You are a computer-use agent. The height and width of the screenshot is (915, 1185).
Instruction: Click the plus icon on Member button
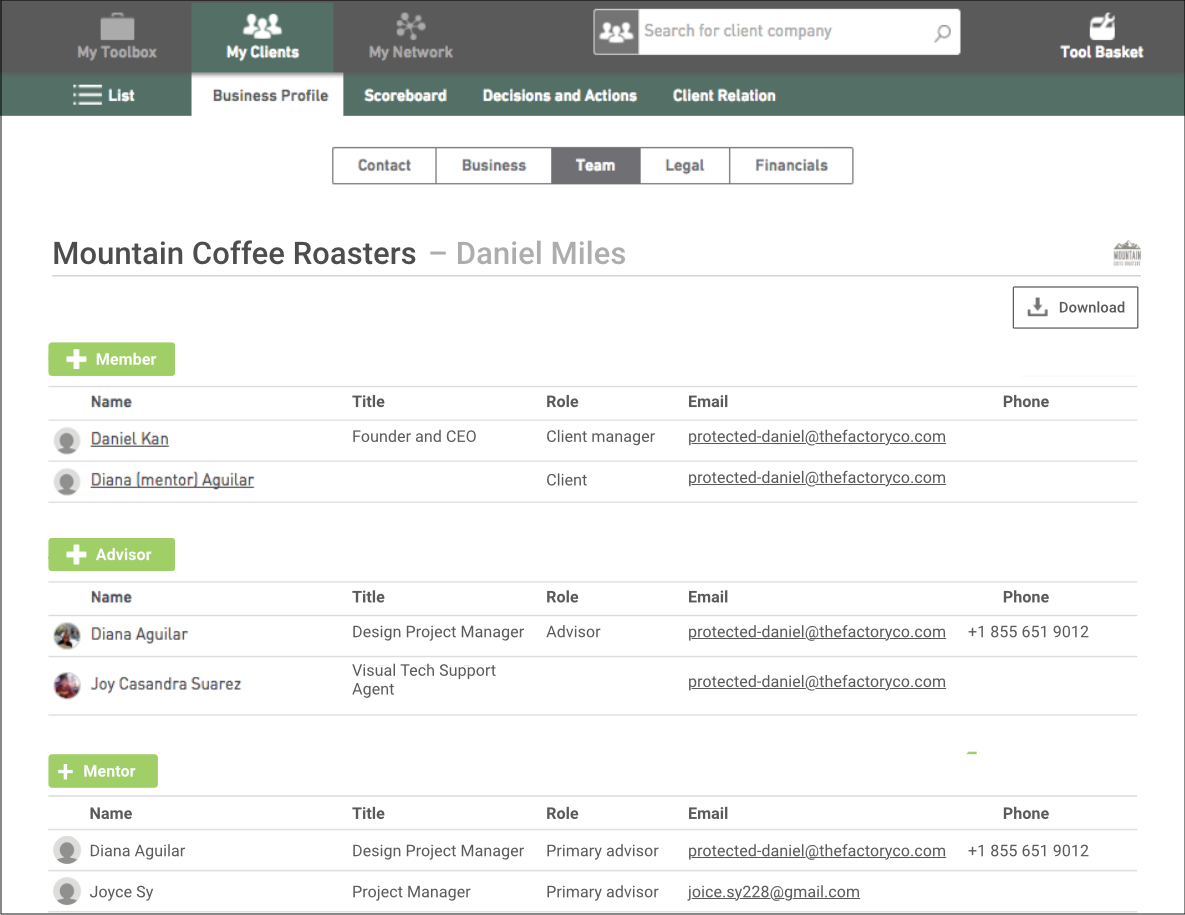[x=76, y=359]
